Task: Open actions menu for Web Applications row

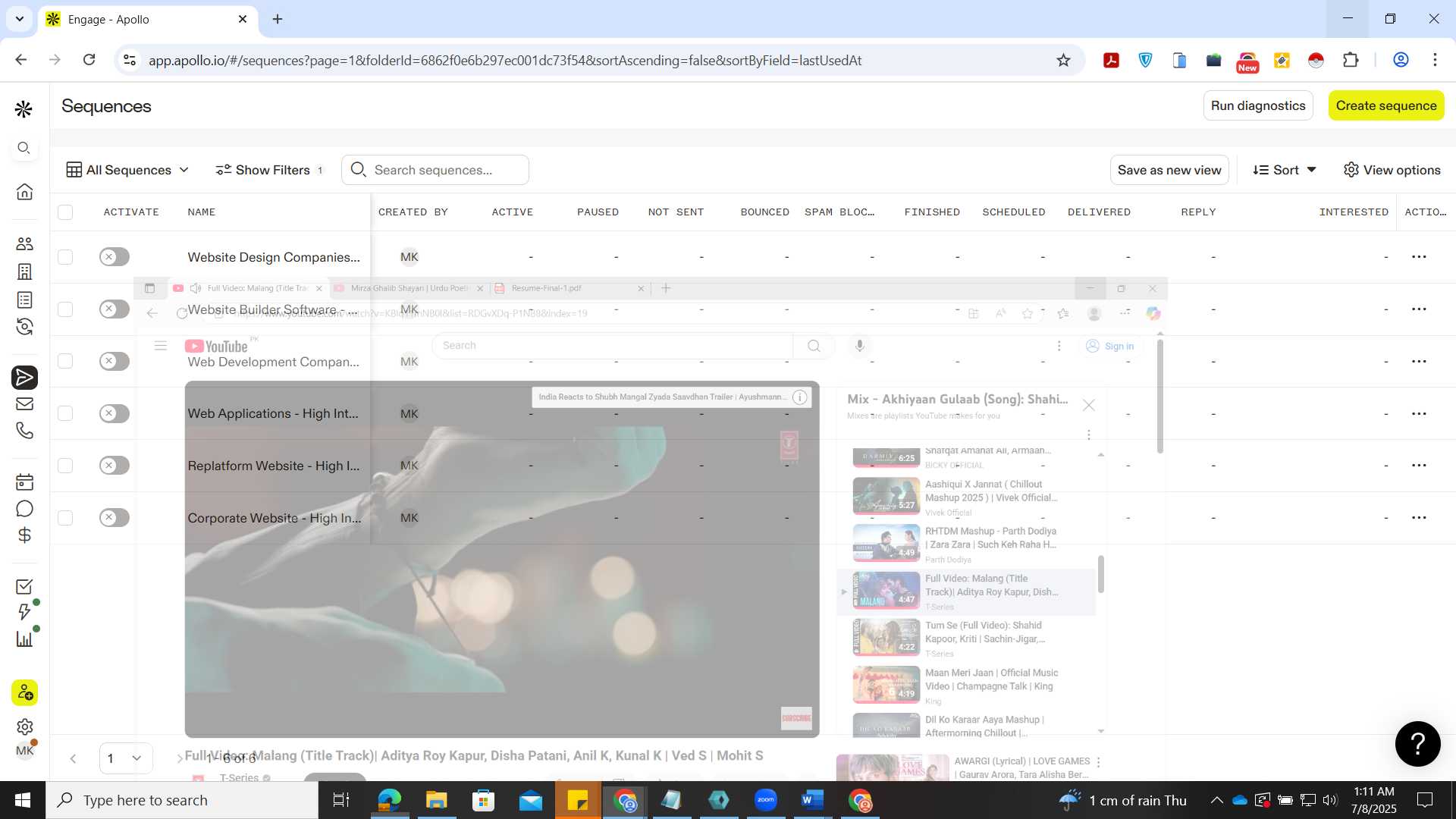Action: coord(1419,413)
